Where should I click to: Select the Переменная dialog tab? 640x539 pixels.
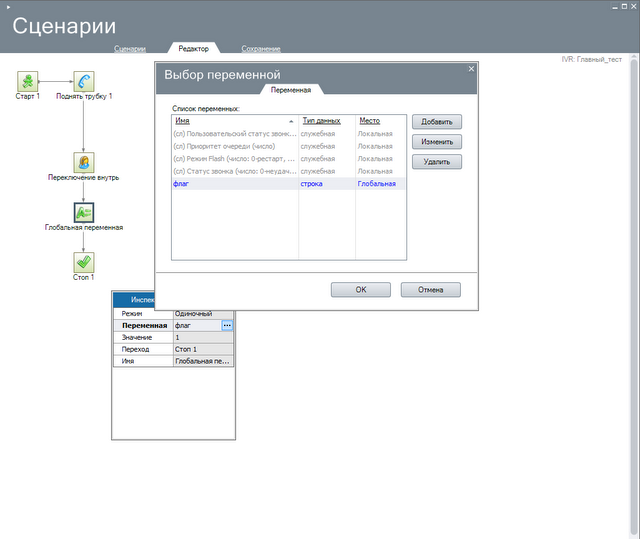[291, 90]
